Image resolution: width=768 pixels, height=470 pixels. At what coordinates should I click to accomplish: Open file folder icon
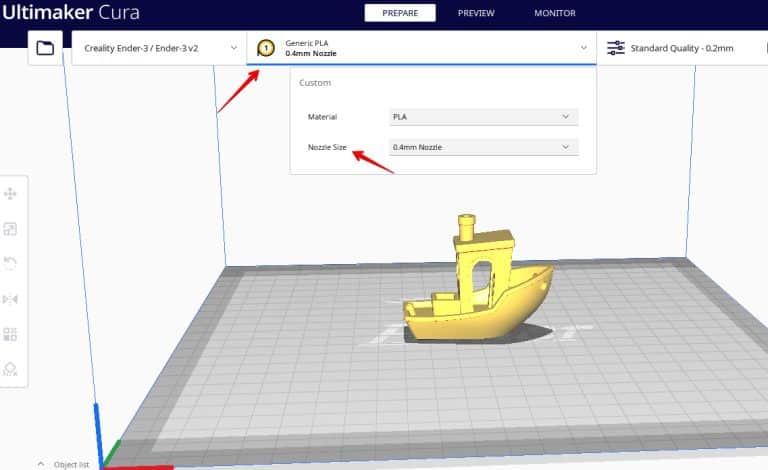coord(45,48)
